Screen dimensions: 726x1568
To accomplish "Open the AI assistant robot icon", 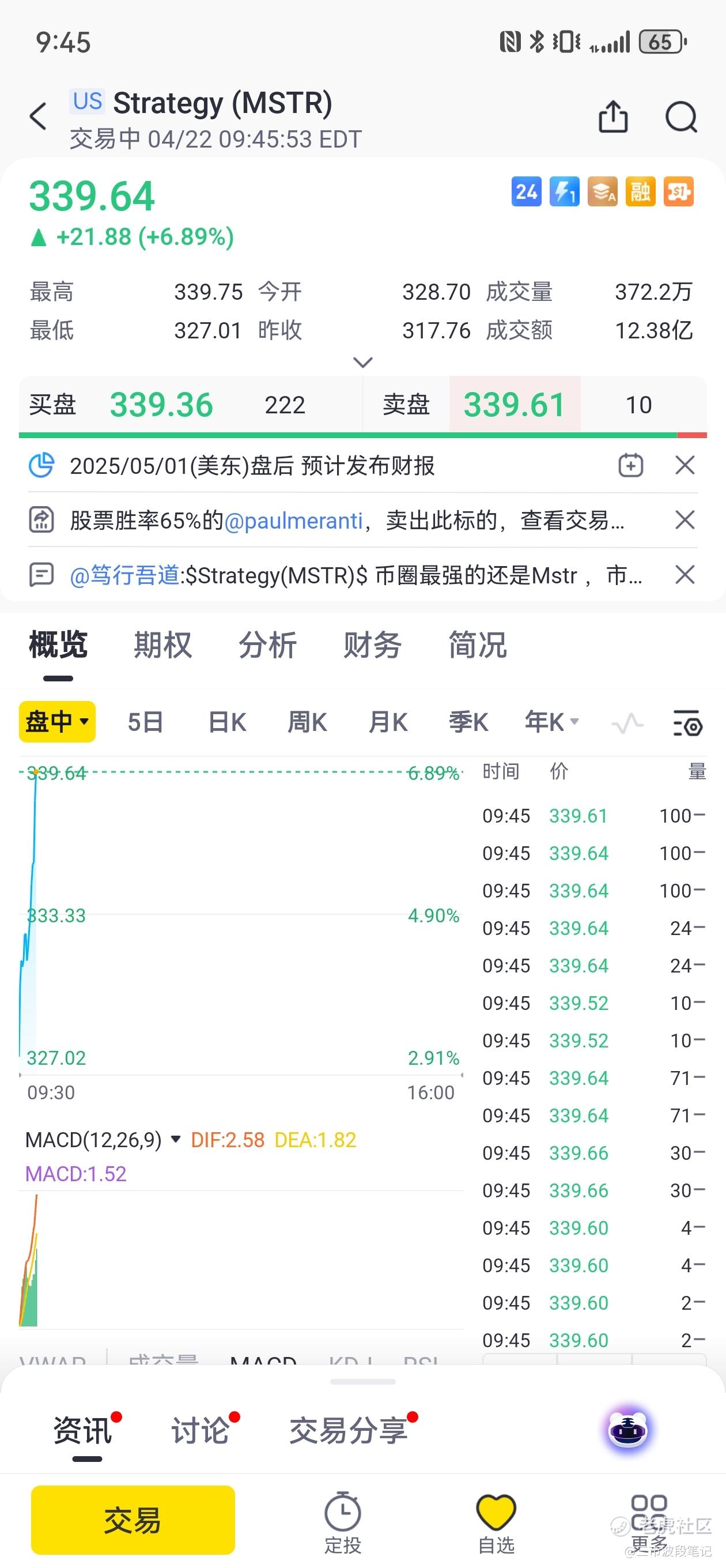I will [x=629, y=1430].
